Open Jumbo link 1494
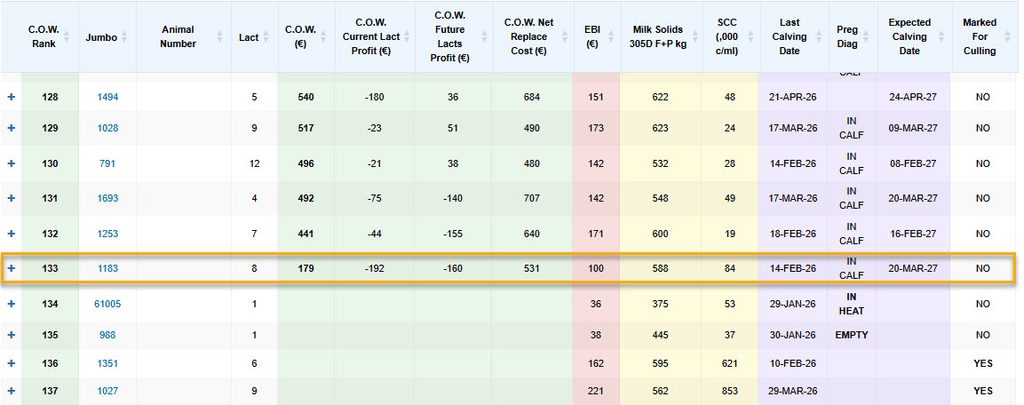Viewport: 1024px width, 405px height. click(108, 97)
